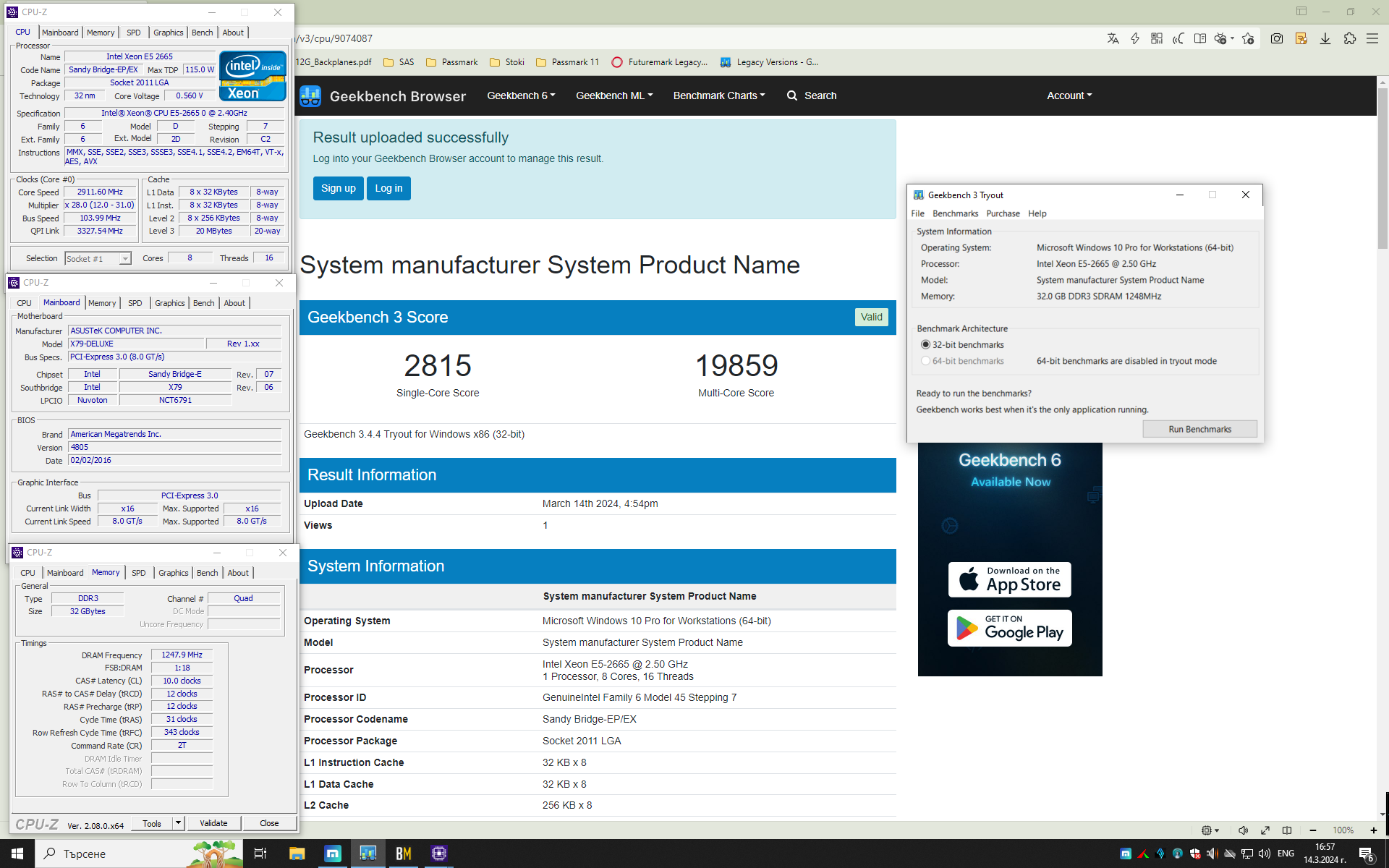Click the browser status bar mute sound icon
Viewport: 1389px width, 868px height.
click(1243, 830)
